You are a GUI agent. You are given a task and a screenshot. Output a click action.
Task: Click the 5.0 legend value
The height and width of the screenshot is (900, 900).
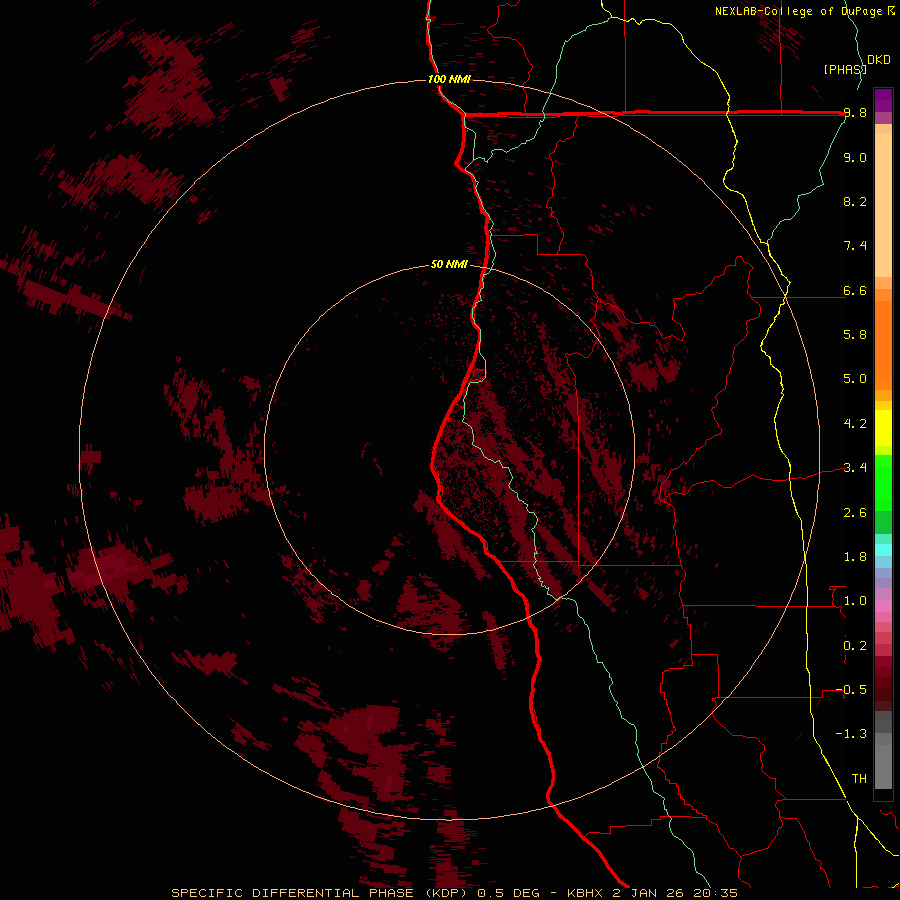coord(855,379)
